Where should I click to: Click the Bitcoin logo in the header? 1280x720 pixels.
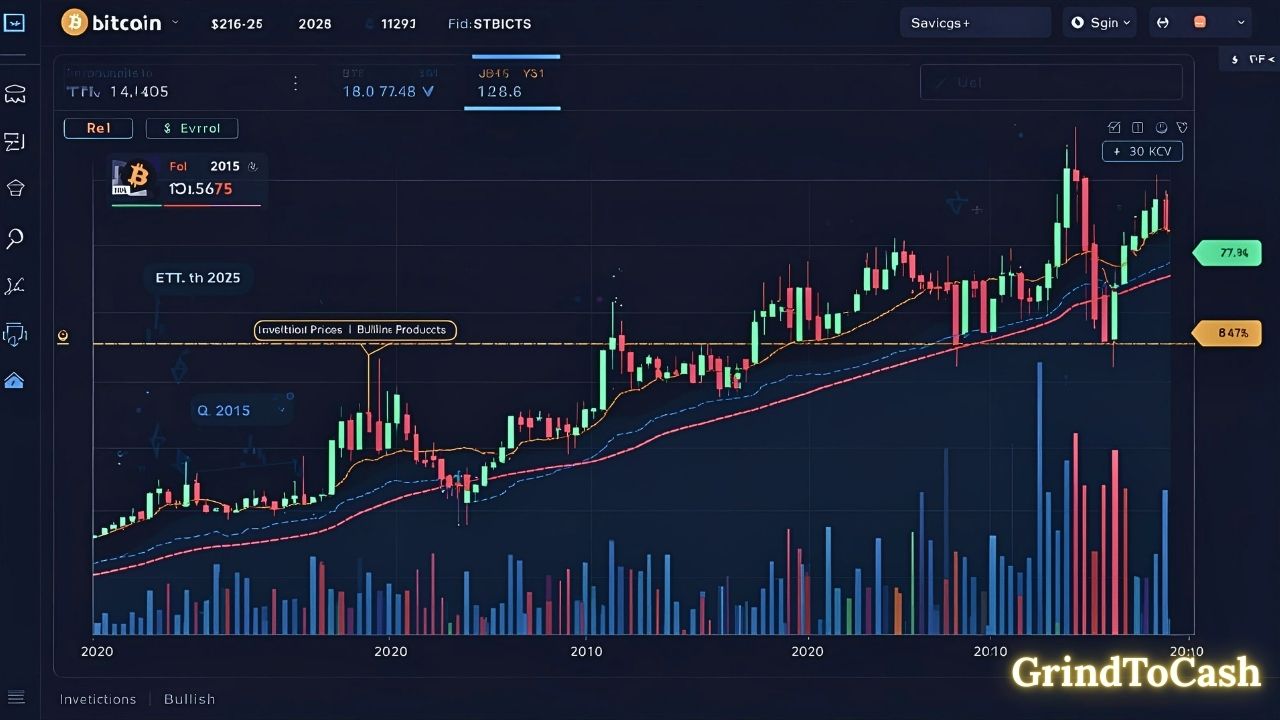(x=75, y=21)
